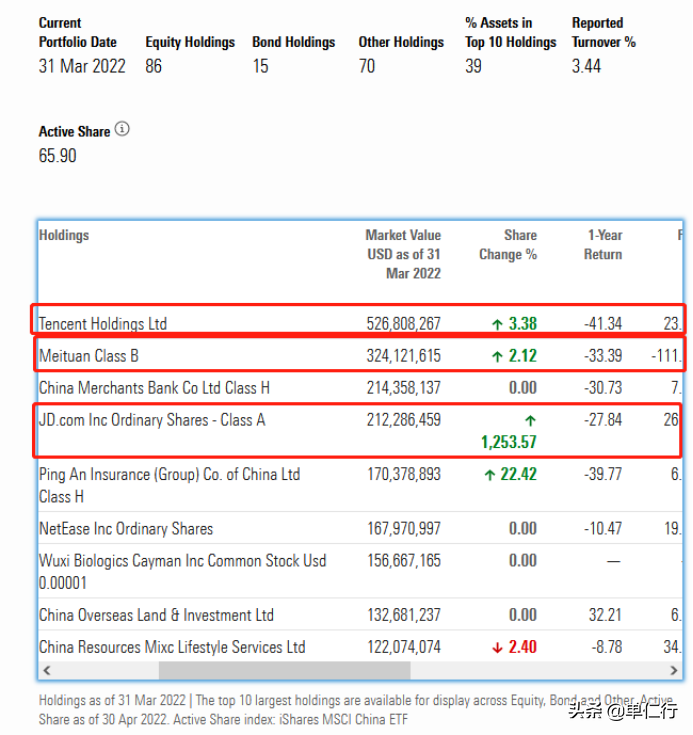The width and height of the screenshot is (693, 735).
Task: Click Meituan market value 324,121,615
Action: tap(404, 356)
